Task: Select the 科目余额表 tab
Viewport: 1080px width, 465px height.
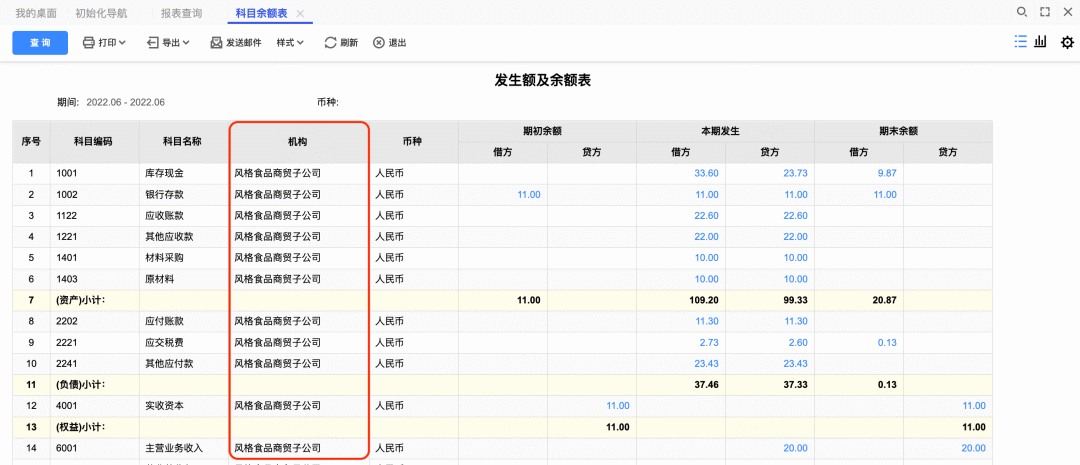Action: point(261,13)
